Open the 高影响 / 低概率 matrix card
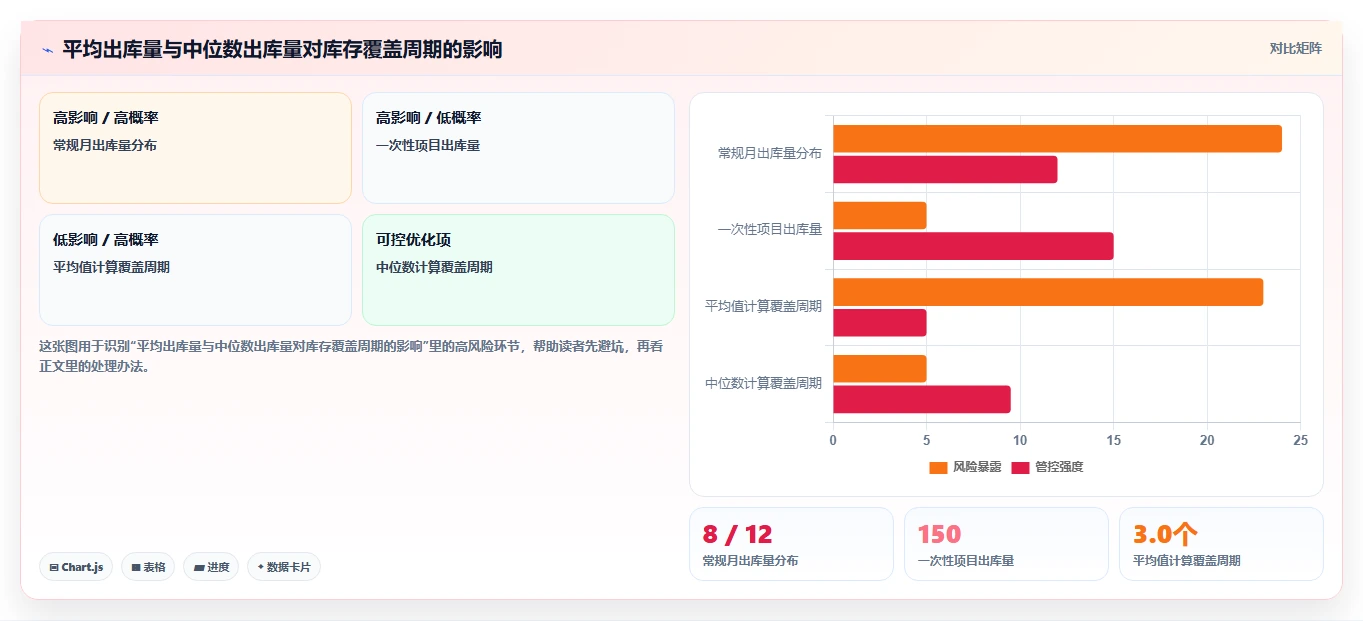This screenshot has height=621, width=1363. 518,148
